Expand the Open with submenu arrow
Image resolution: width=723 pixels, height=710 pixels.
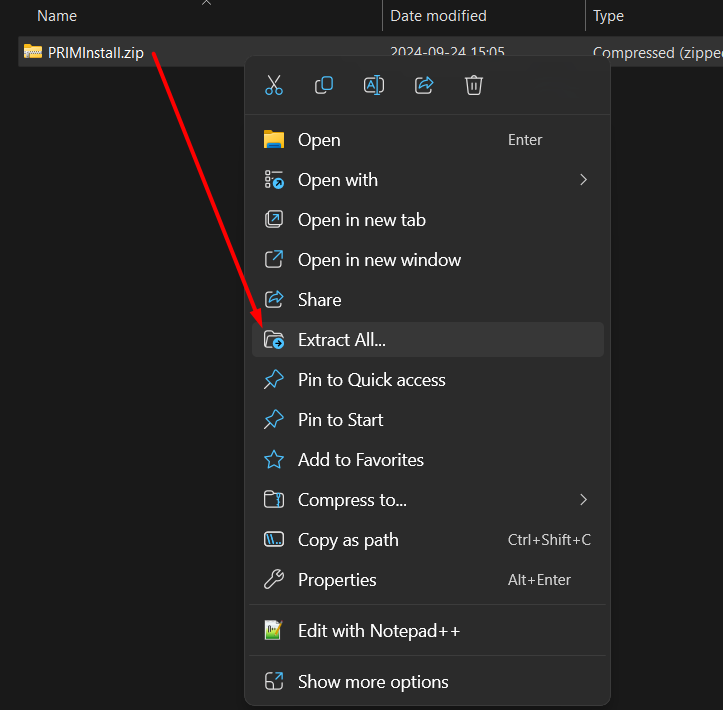tap(584, 180)
